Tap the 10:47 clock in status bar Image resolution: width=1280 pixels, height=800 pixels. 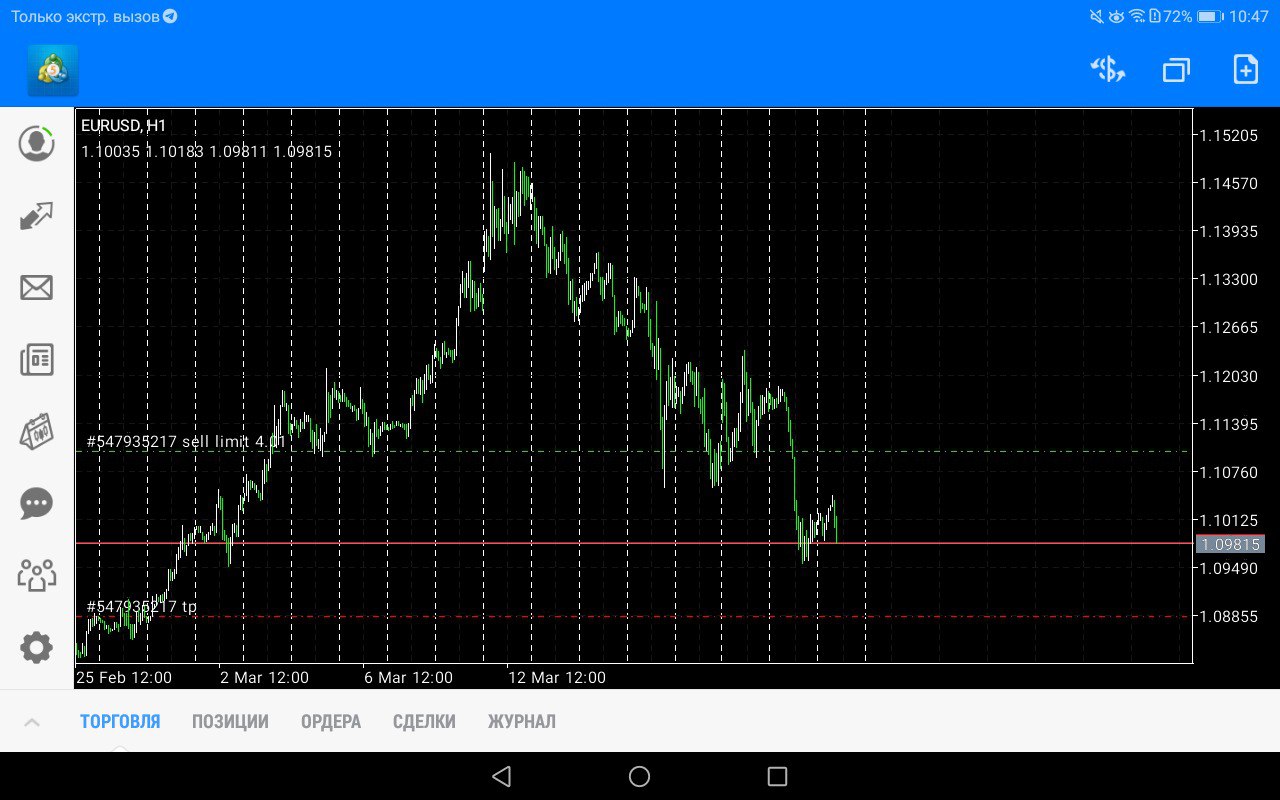point(1250,17)
